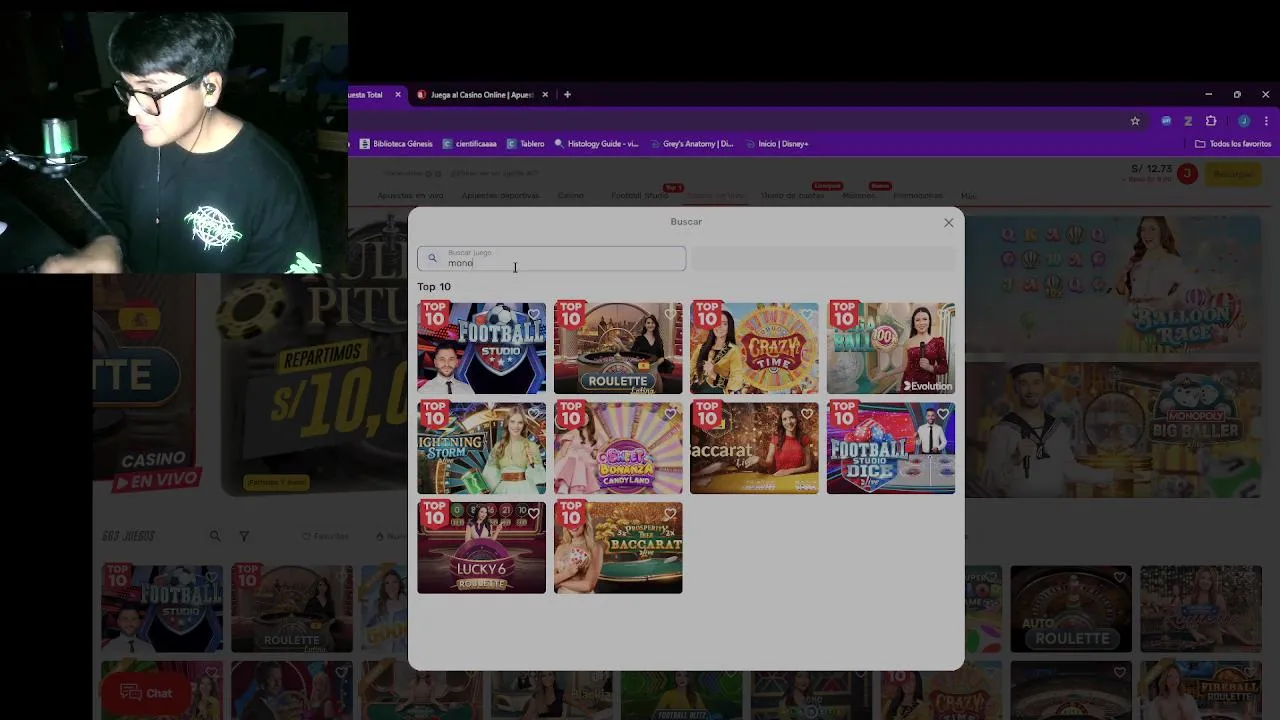Open the Prosperity Tree Baccarat card
Screen dimensions: 1280x720
[x=618, y=547]
